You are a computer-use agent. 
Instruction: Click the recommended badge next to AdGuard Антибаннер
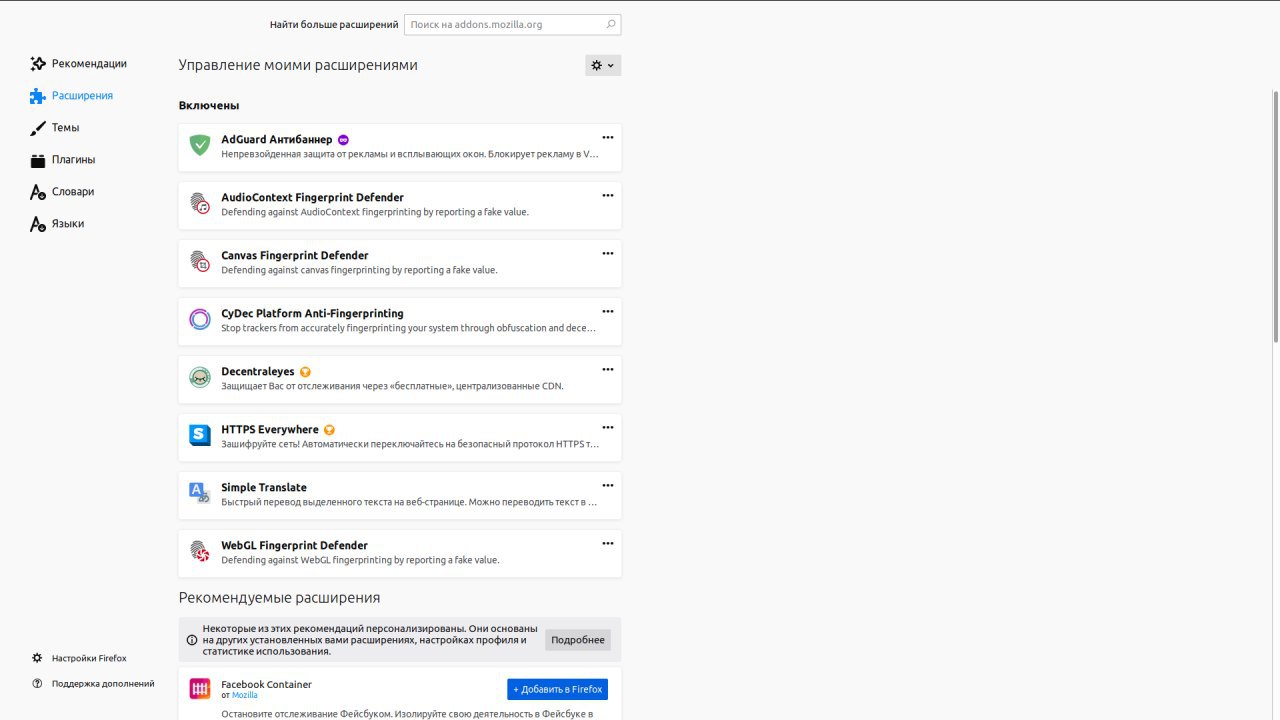[x=343, y=140]
